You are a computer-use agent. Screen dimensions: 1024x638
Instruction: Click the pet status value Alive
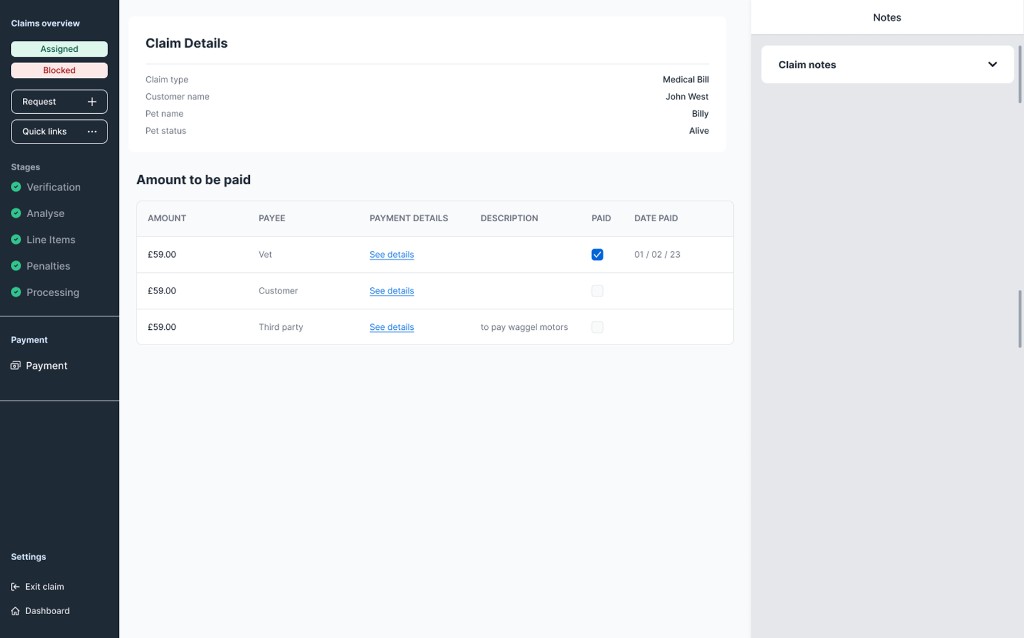699,131
